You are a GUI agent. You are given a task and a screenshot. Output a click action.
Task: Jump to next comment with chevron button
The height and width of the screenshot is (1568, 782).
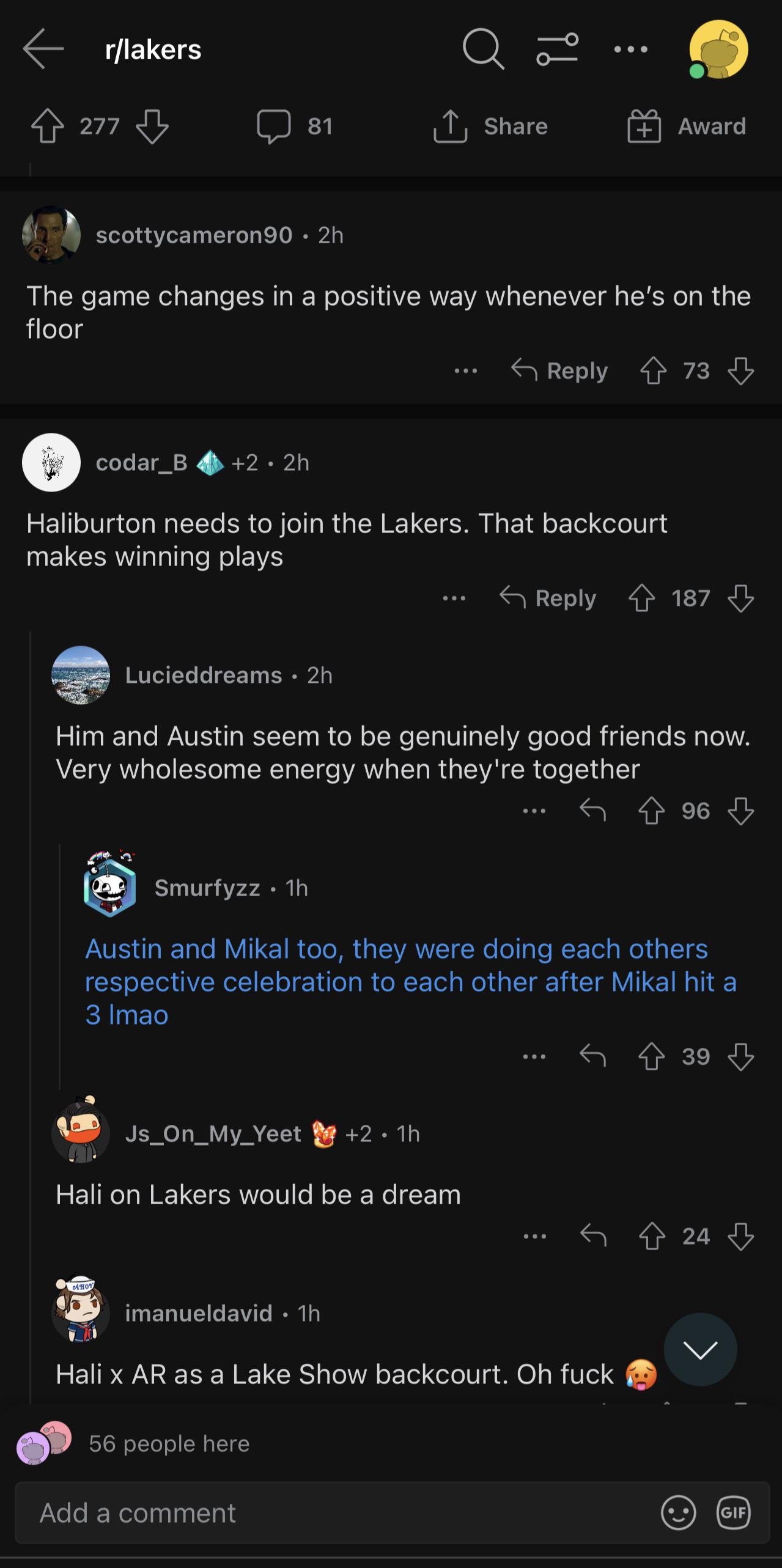tap(700, 1350)
